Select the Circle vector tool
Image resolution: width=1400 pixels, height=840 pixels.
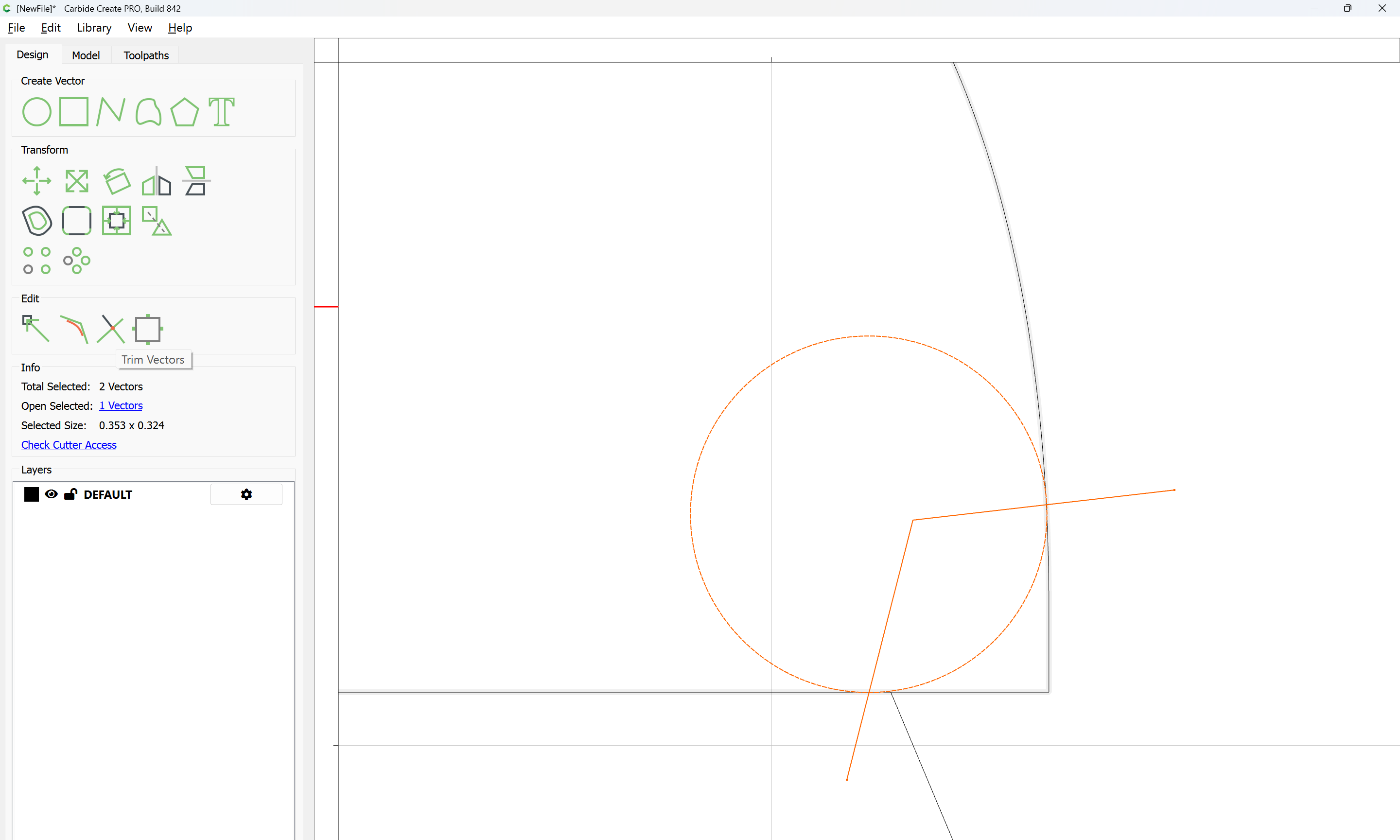pyautogui.click(x=37, y=111)
